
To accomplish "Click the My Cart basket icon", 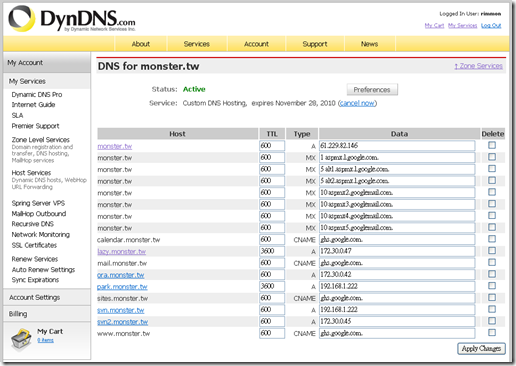I will pyautogui.click(x=21, y=339).
